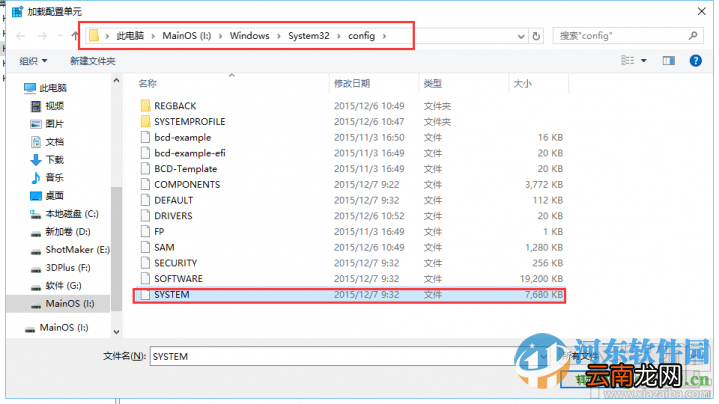Open 软件 (G:) drive
This screenshot has width=719, height=404.
(x=56, y=286)
